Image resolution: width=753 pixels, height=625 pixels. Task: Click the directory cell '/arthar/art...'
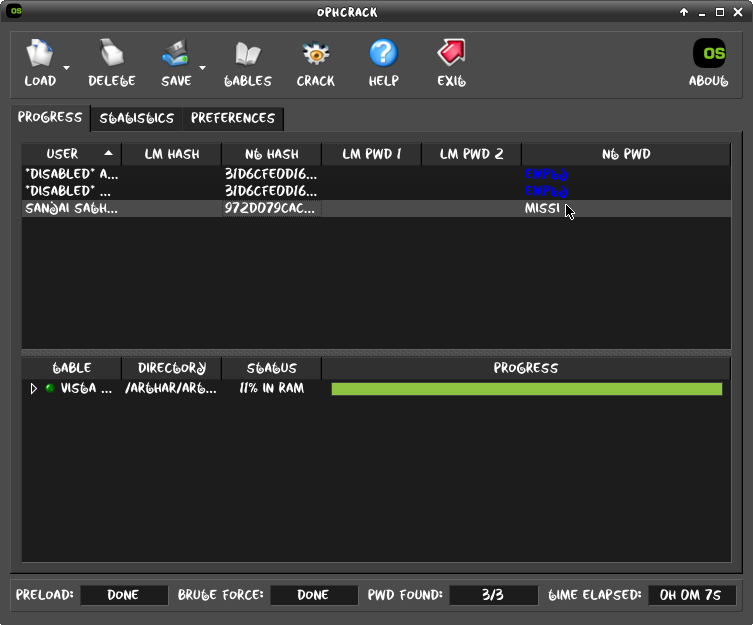coord(171,388)
